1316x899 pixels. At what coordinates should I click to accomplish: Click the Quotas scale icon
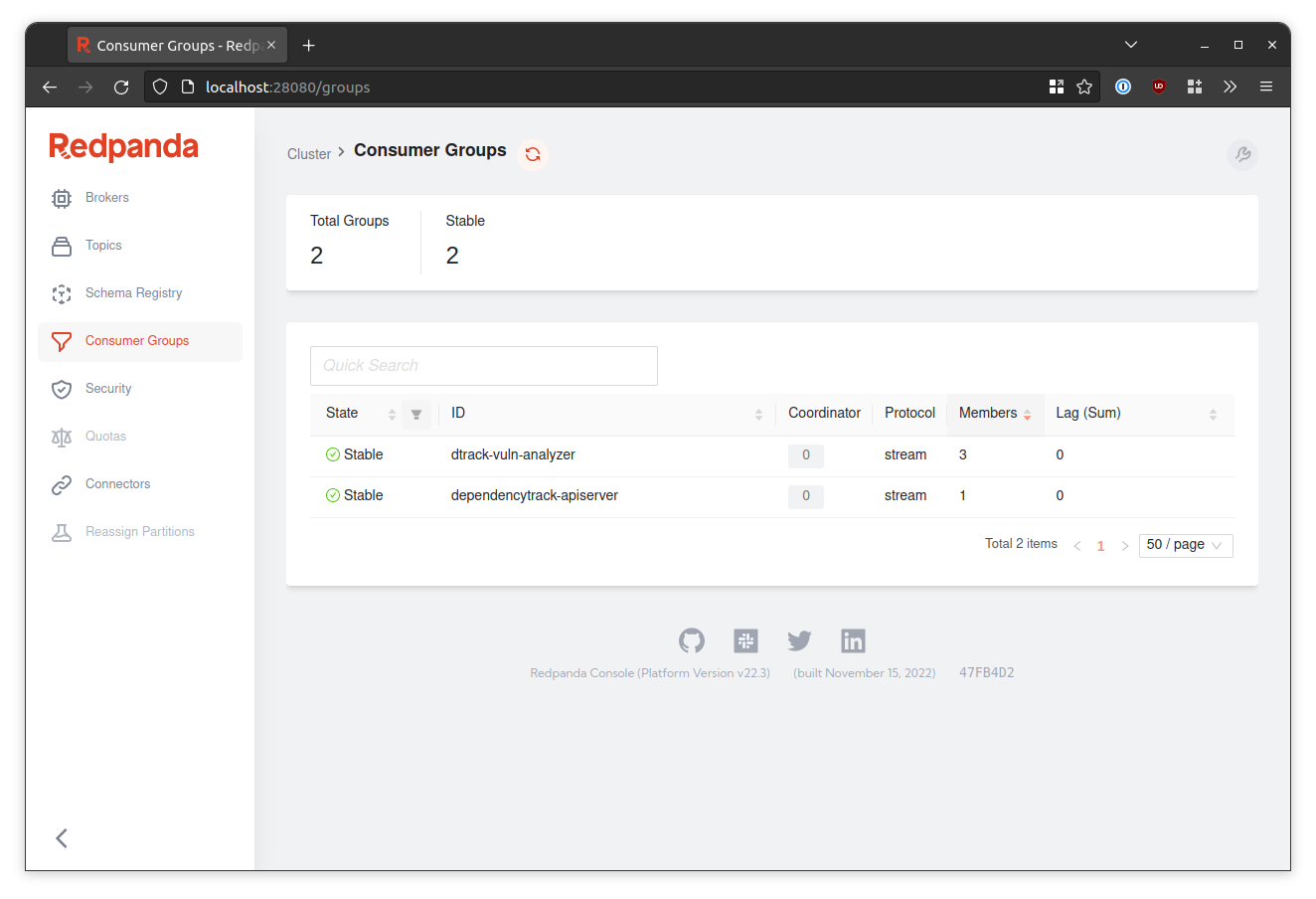click(x=62, y=438)
